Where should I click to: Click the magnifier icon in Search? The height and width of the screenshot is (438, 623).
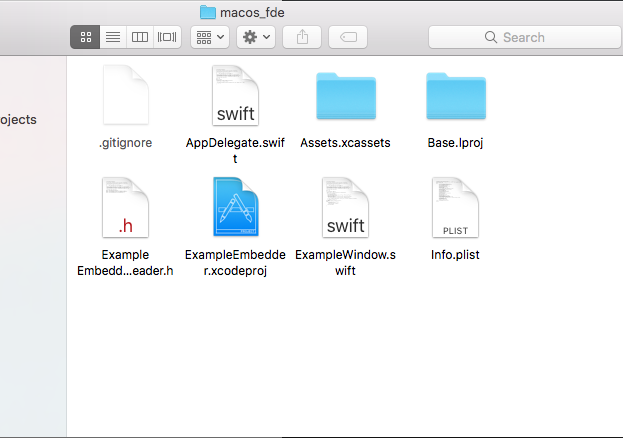[x=491, y=37]
